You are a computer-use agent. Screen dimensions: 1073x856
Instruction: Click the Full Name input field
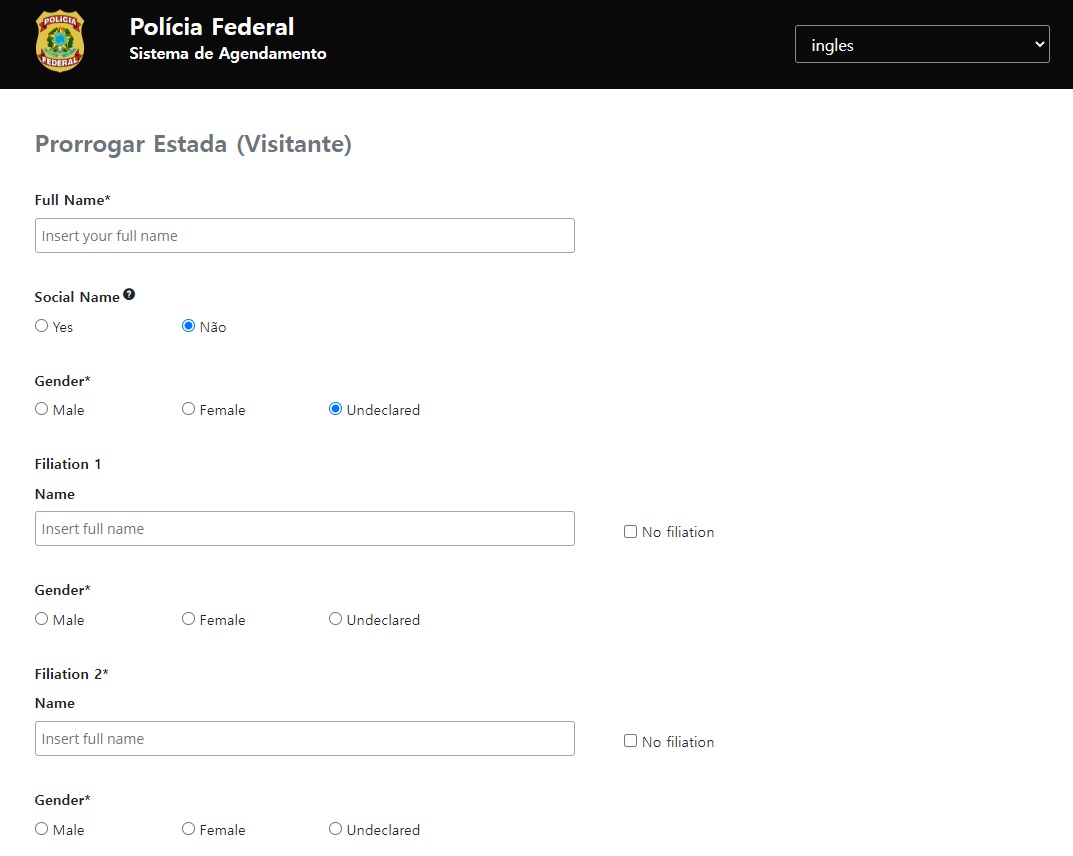(305, 235)
